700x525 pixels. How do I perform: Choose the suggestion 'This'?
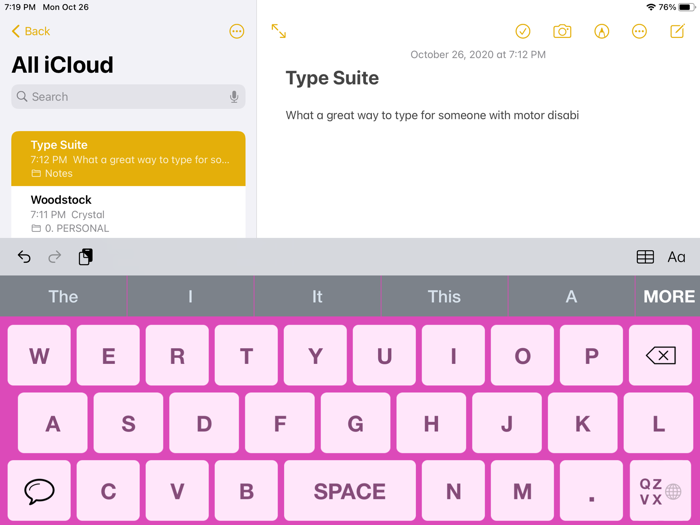click(444, 296)
